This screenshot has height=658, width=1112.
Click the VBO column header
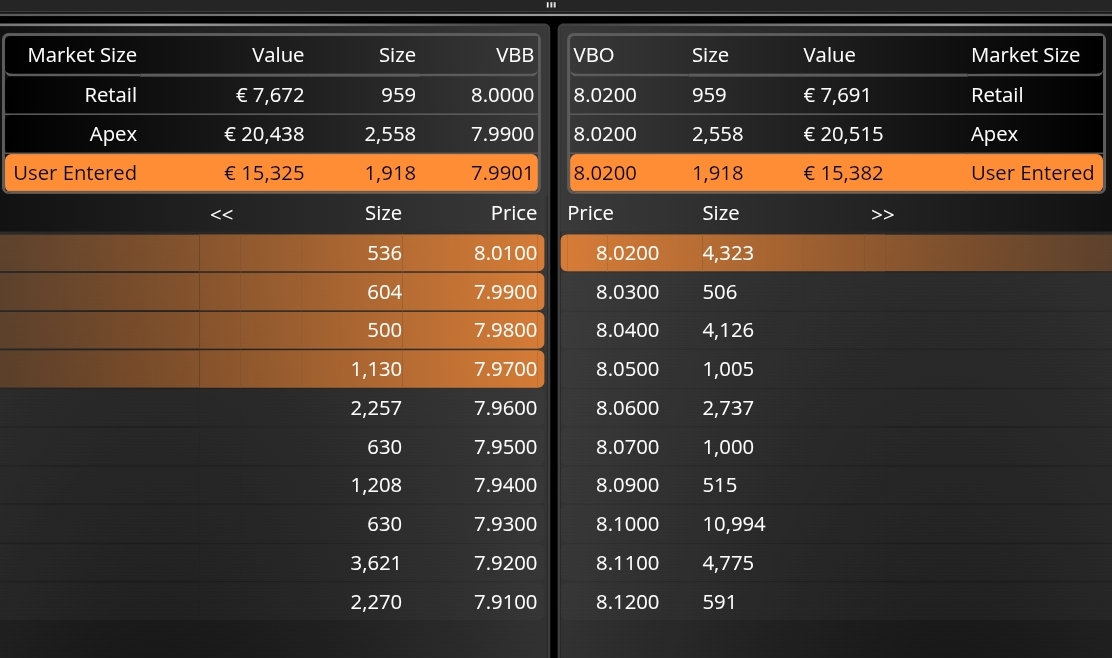pyautogui.click(x=593, y=56)
